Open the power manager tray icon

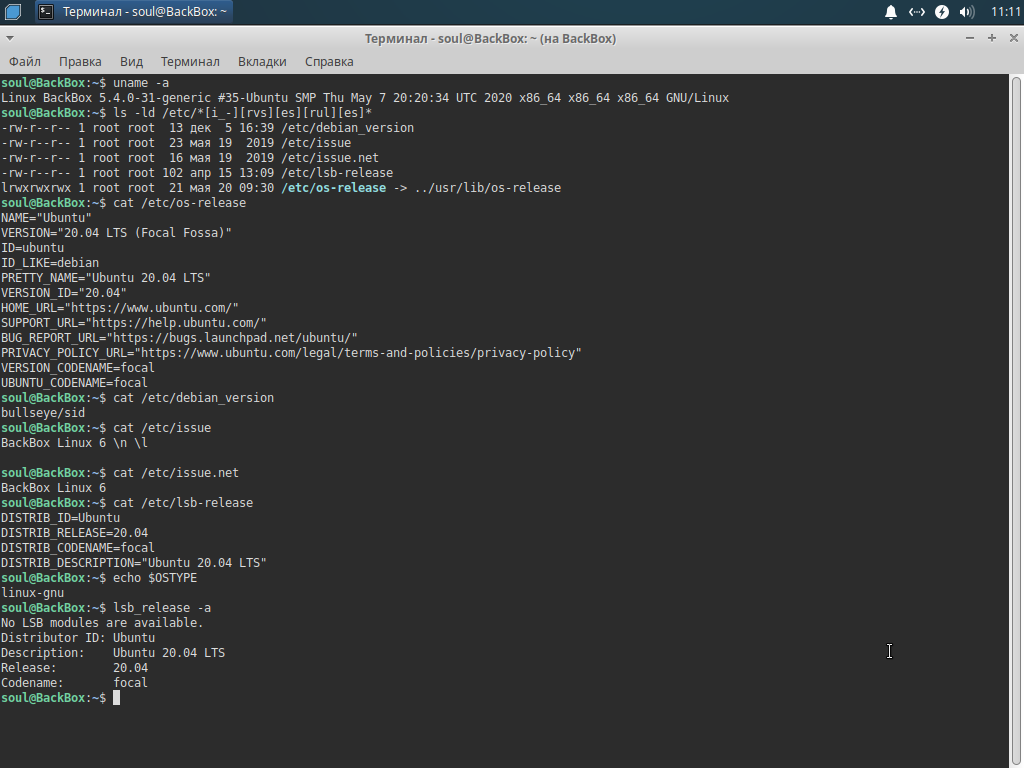tap(942, 12)
